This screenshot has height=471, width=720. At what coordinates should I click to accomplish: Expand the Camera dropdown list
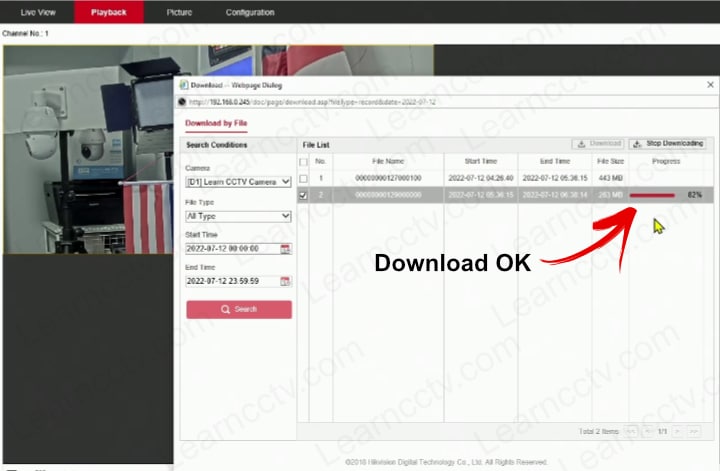pyautogui.click(x=238, y=182)
